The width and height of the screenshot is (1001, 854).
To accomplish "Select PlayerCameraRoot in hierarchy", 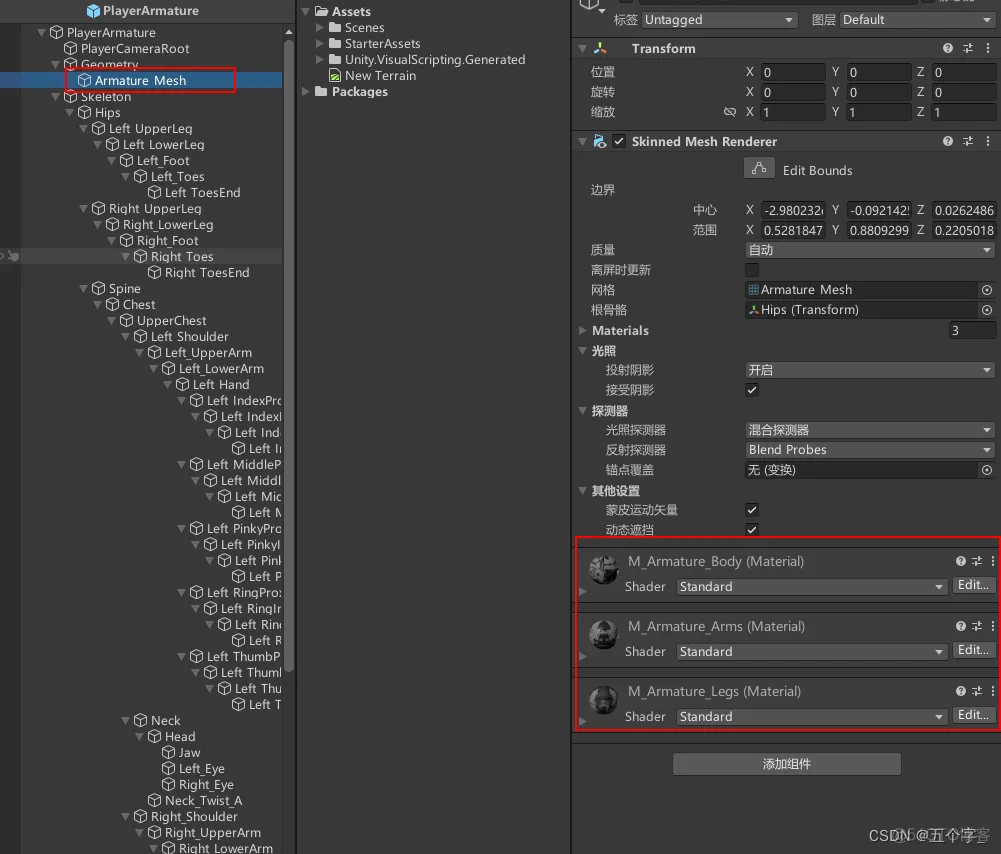I will [135, 49].
